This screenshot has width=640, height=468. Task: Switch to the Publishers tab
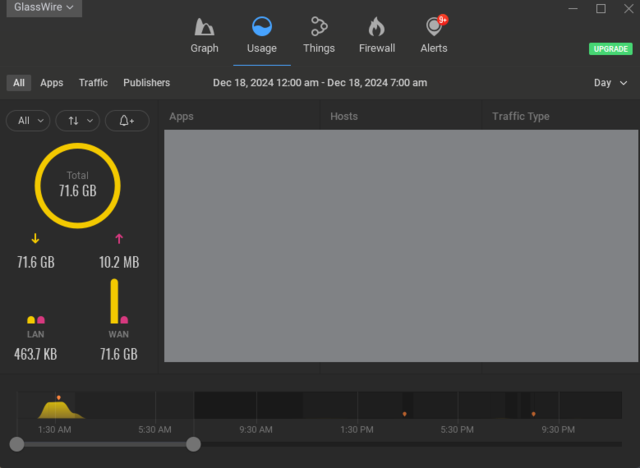click(x=147, y=83)
